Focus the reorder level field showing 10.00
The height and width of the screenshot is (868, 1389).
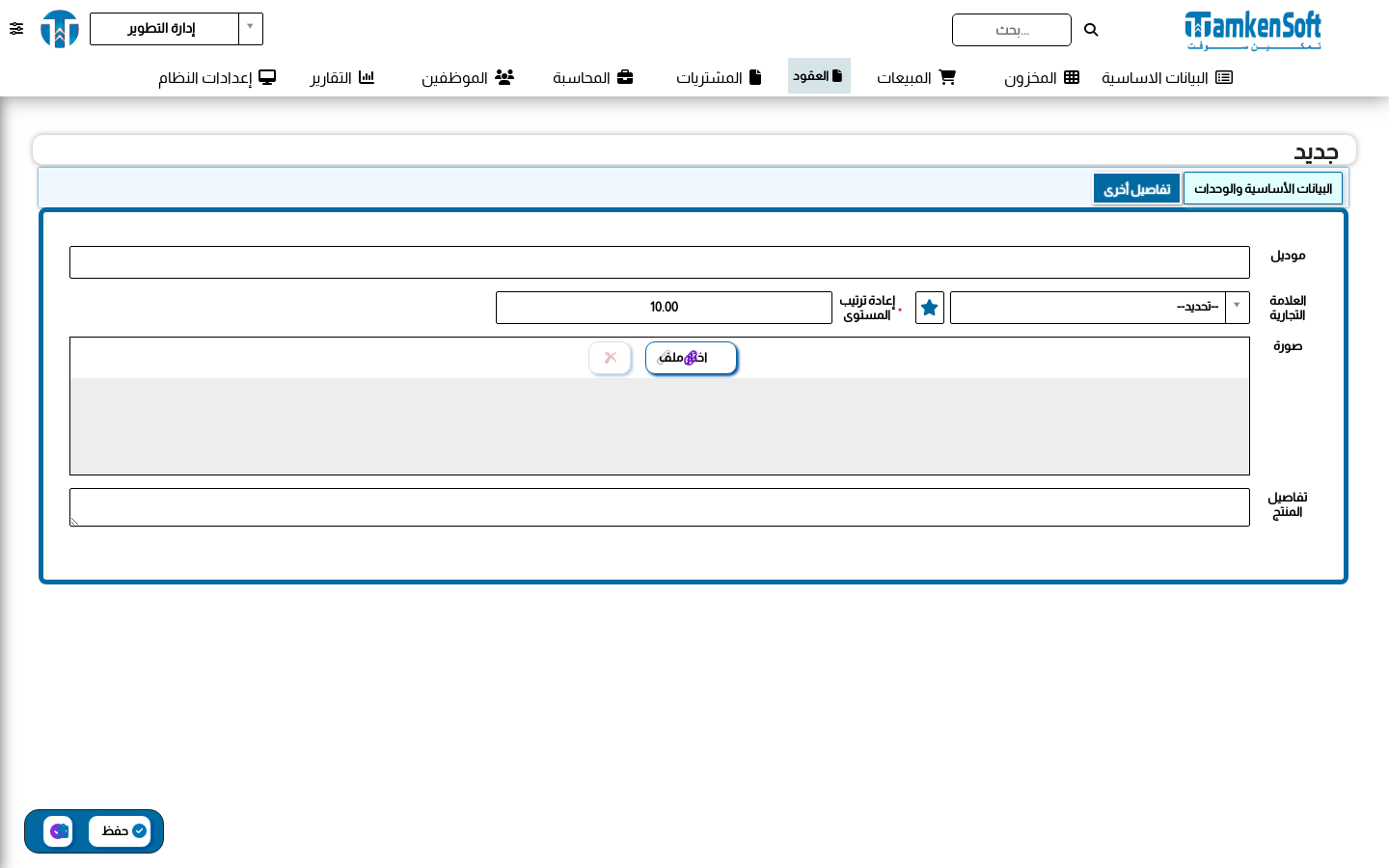664,308
